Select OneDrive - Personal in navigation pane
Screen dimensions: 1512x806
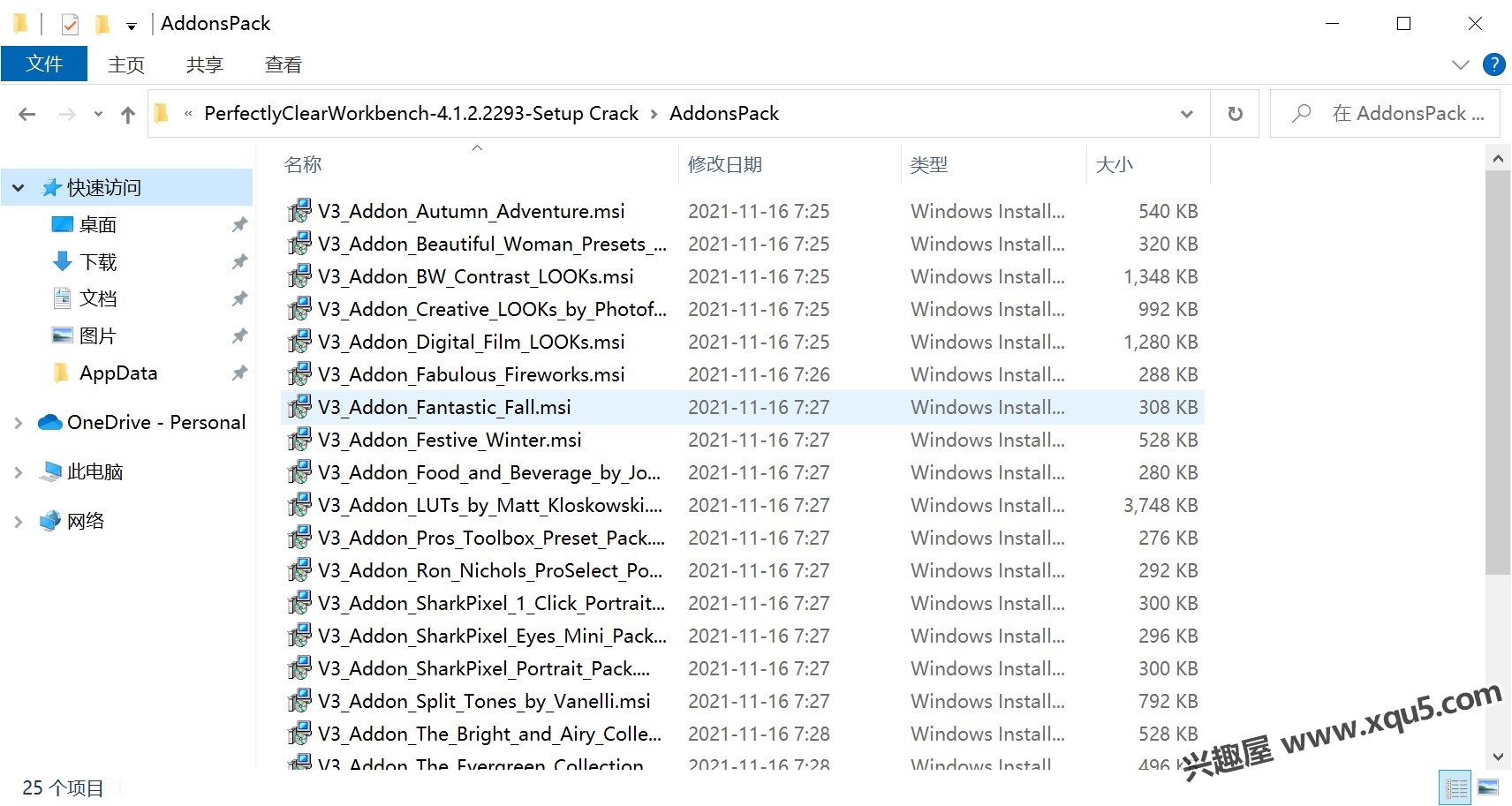pyautogui.click(x=156, y=423)
